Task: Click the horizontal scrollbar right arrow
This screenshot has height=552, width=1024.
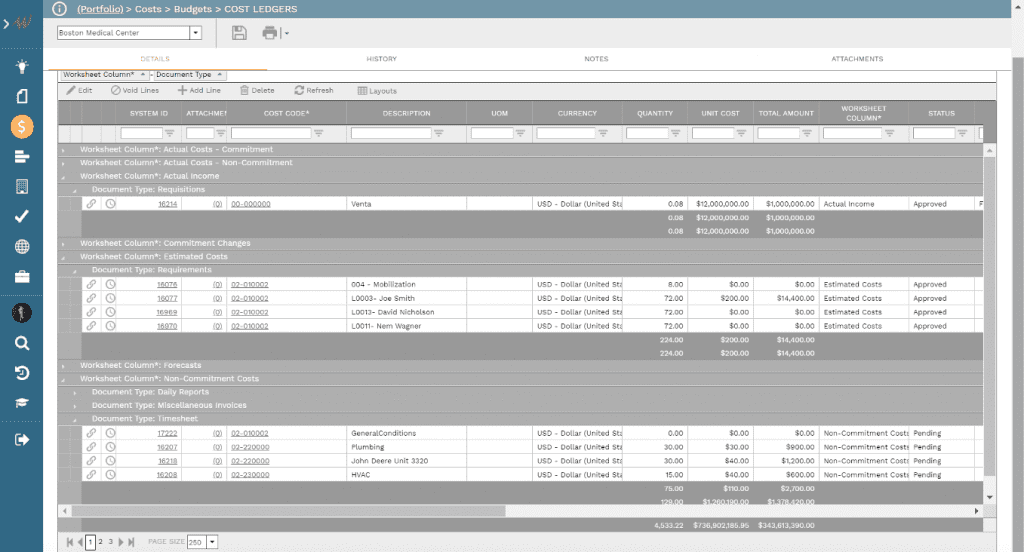Action: point(976,511)
